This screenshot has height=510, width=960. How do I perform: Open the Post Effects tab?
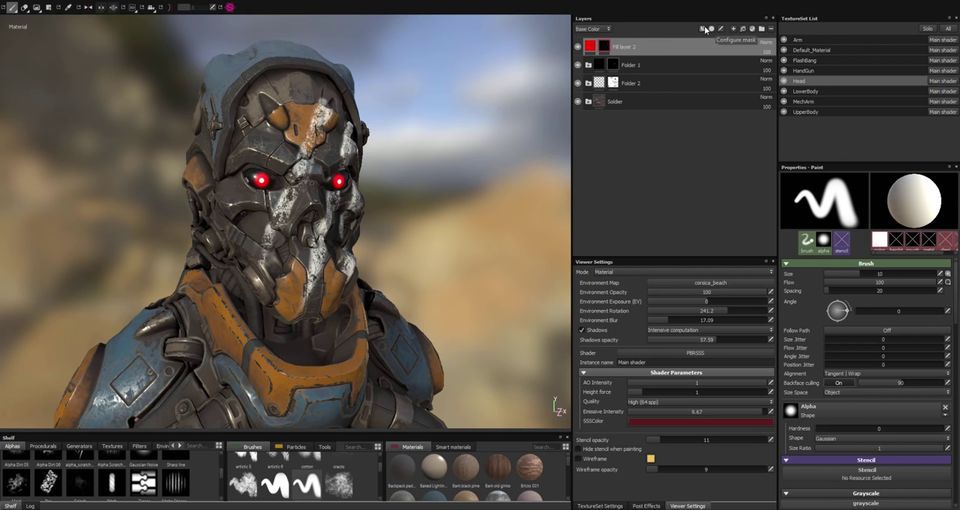646,506
